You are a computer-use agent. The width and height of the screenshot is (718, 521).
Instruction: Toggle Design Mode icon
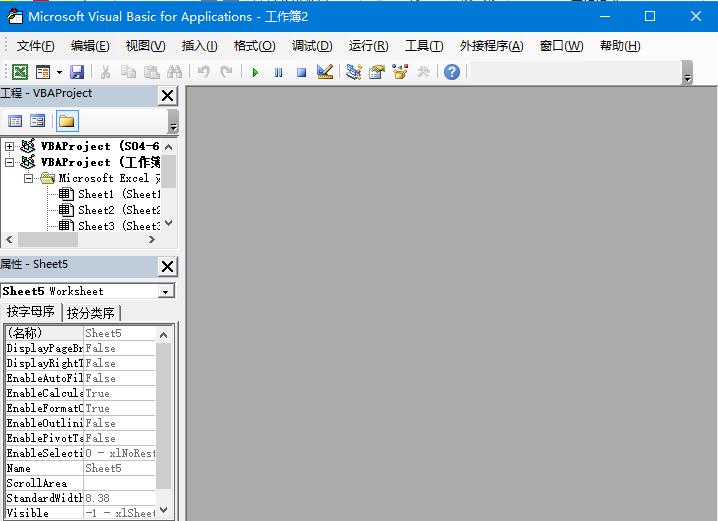pyautogui.click(x=325, y=72)
